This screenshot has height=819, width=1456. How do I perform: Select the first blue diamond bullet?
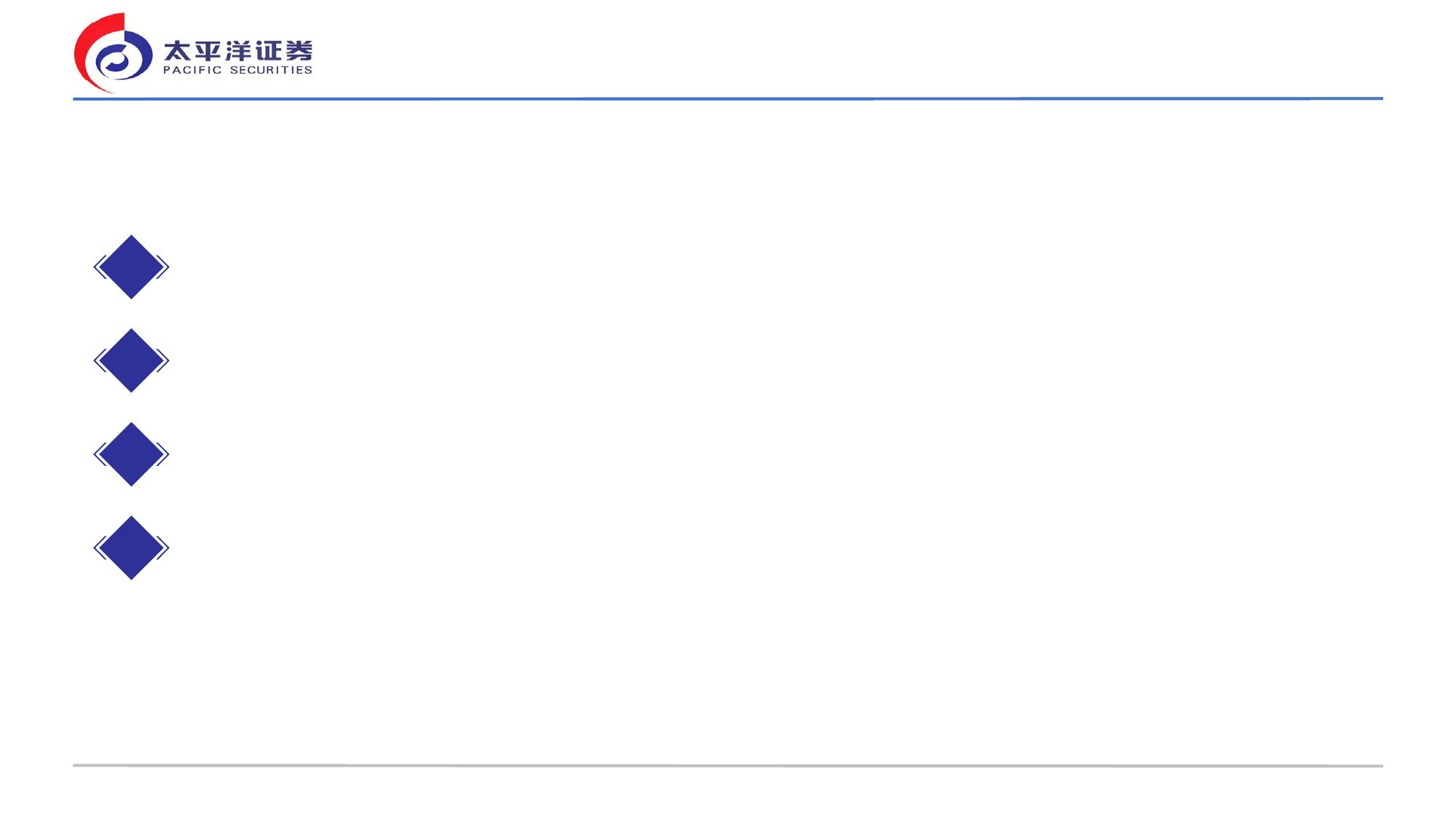click(x=131, y=266)
